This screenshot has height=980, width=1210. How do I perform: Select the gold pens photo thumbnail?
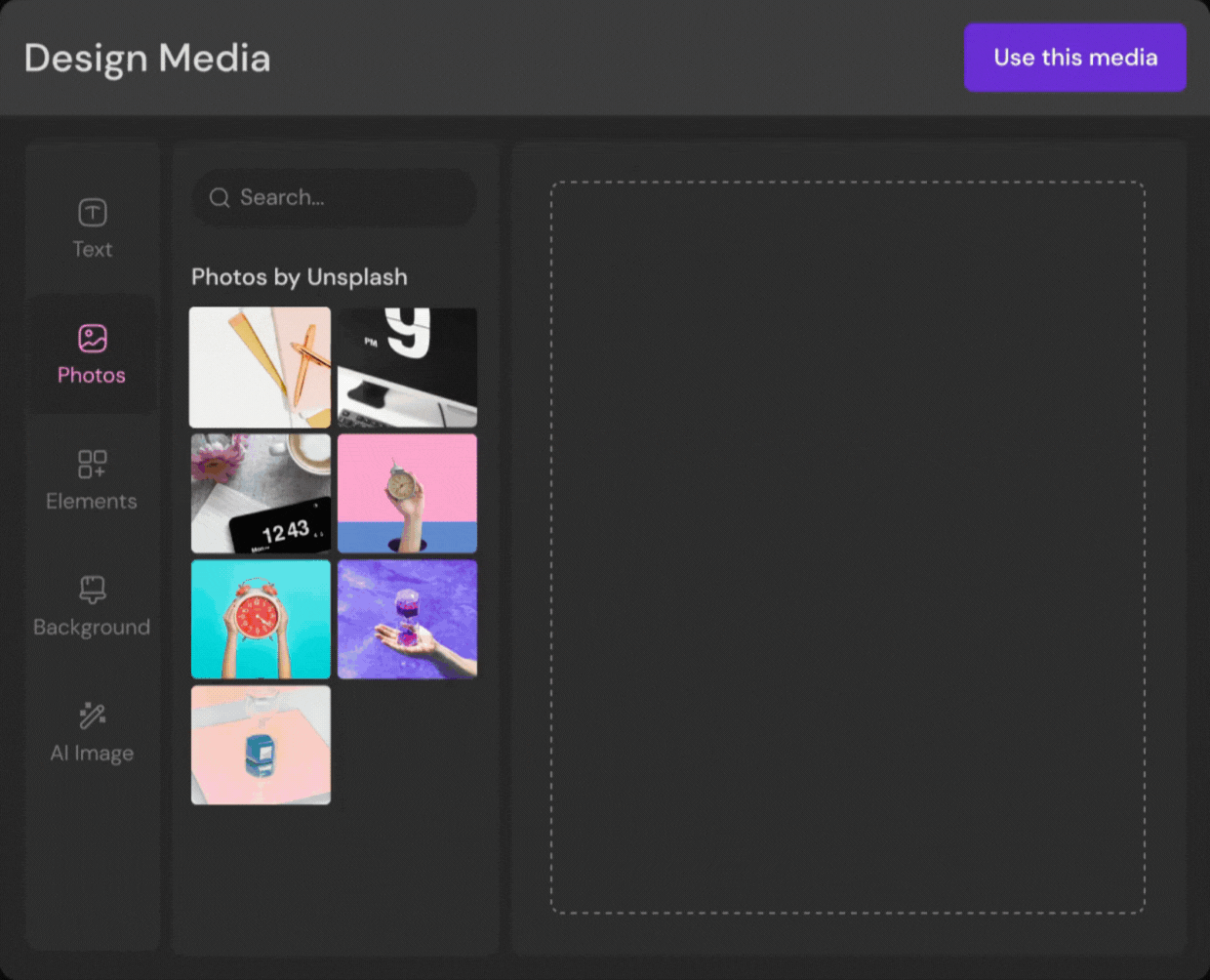coord(261,368)
